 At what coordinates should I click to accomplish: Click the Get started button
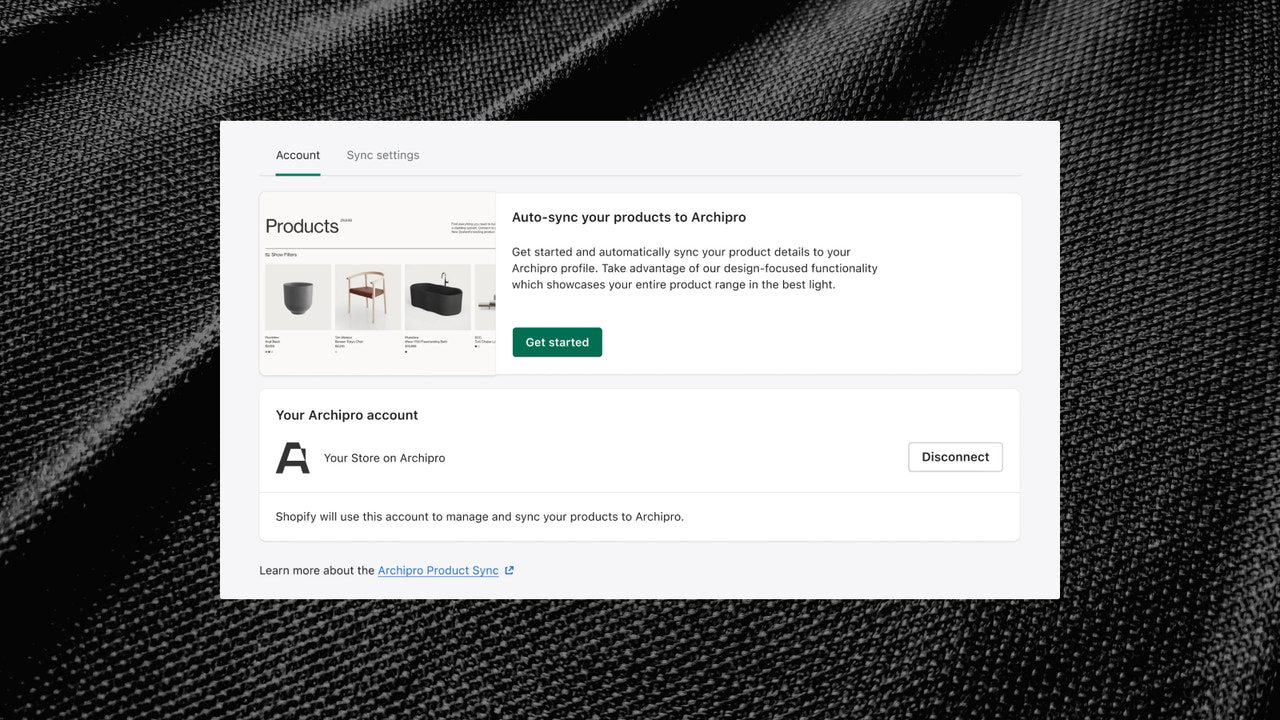click(x=557, y=342)
